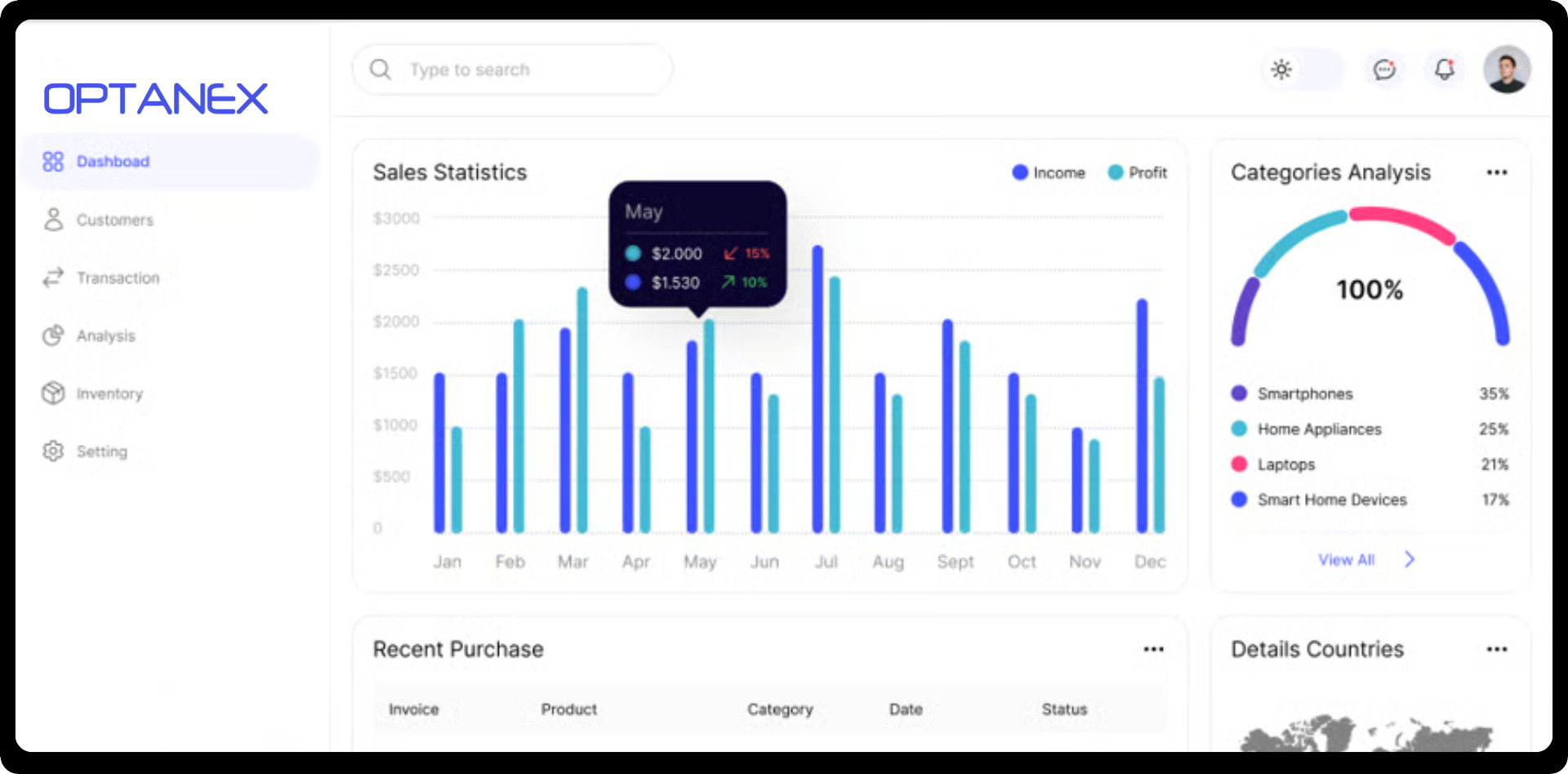Open Categories Analysis more options menu
Image resolution: width=1568 pixels, height=774 pixels.
tap(1496, 172)
